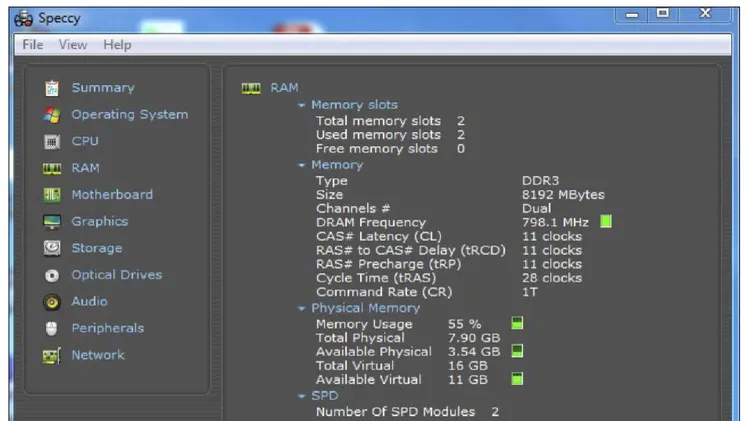Click the 798.1 MHz frequency value
The height and width of the screenshot is (421, 750).
[x=555, y=222]
